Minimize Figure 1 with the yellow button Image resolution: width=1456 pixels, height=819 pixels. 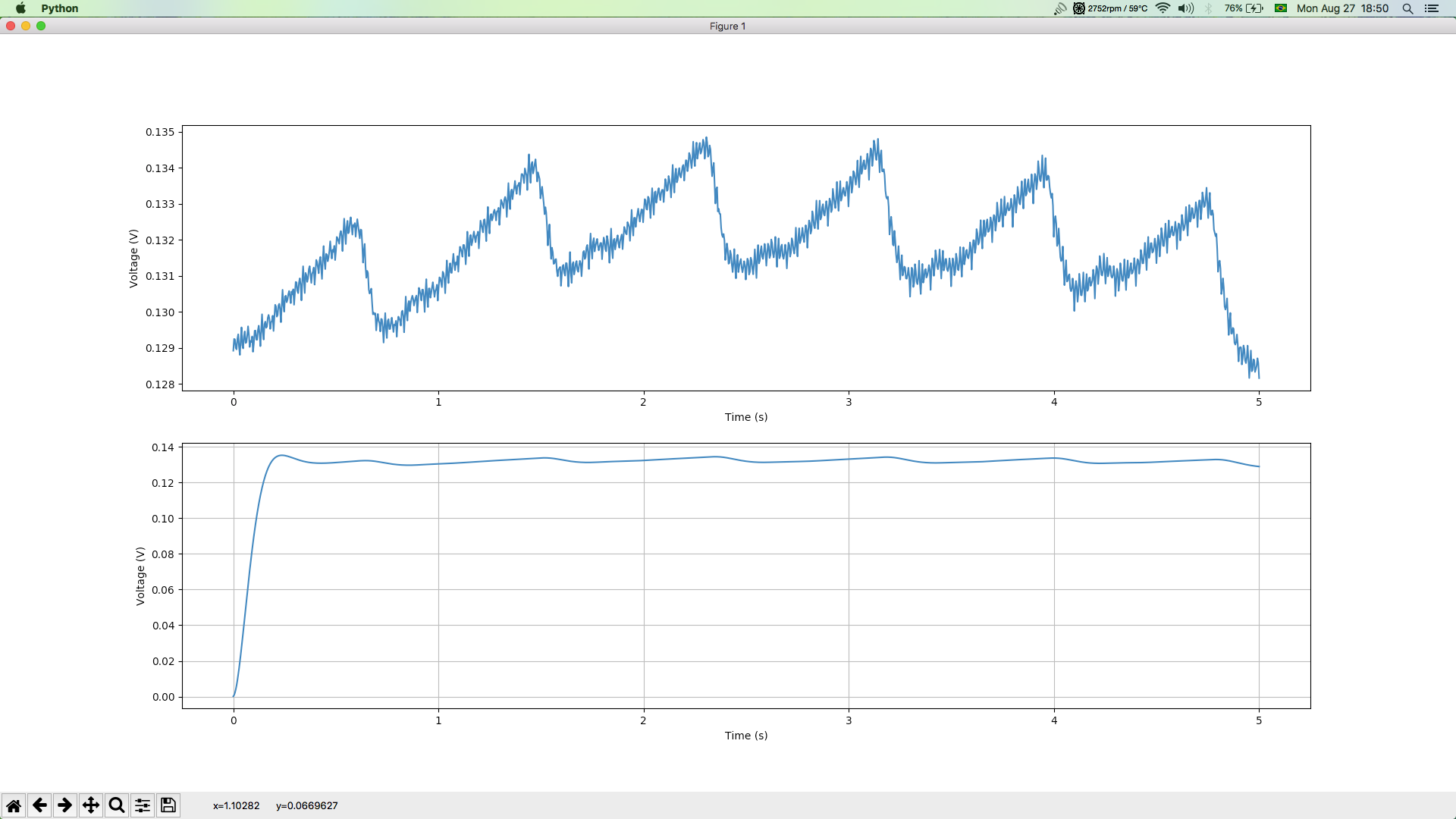click(x=26, y=26)
